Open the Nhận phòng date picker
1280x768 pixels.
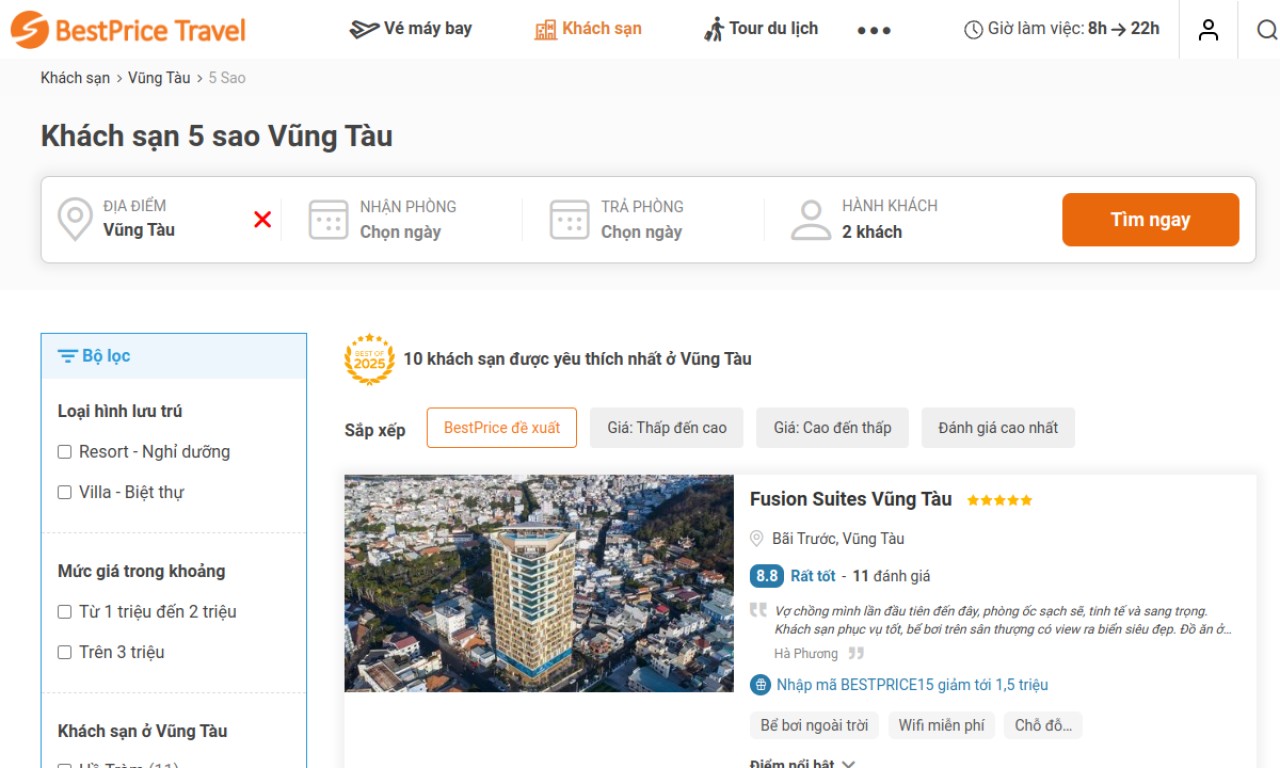click(x=407, y=219)
